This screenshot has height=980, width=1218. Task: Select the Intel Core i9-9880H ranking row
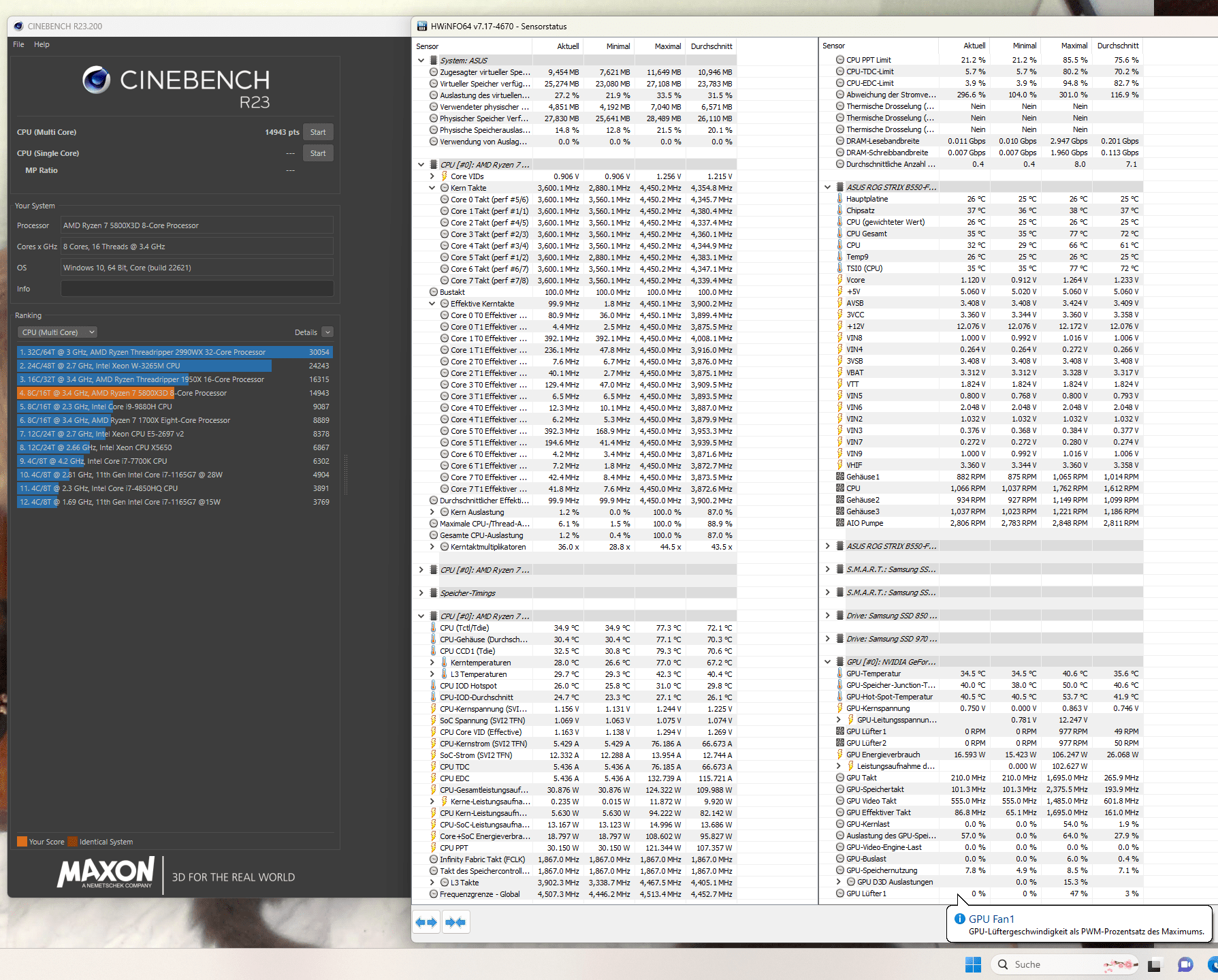(175, 407)
